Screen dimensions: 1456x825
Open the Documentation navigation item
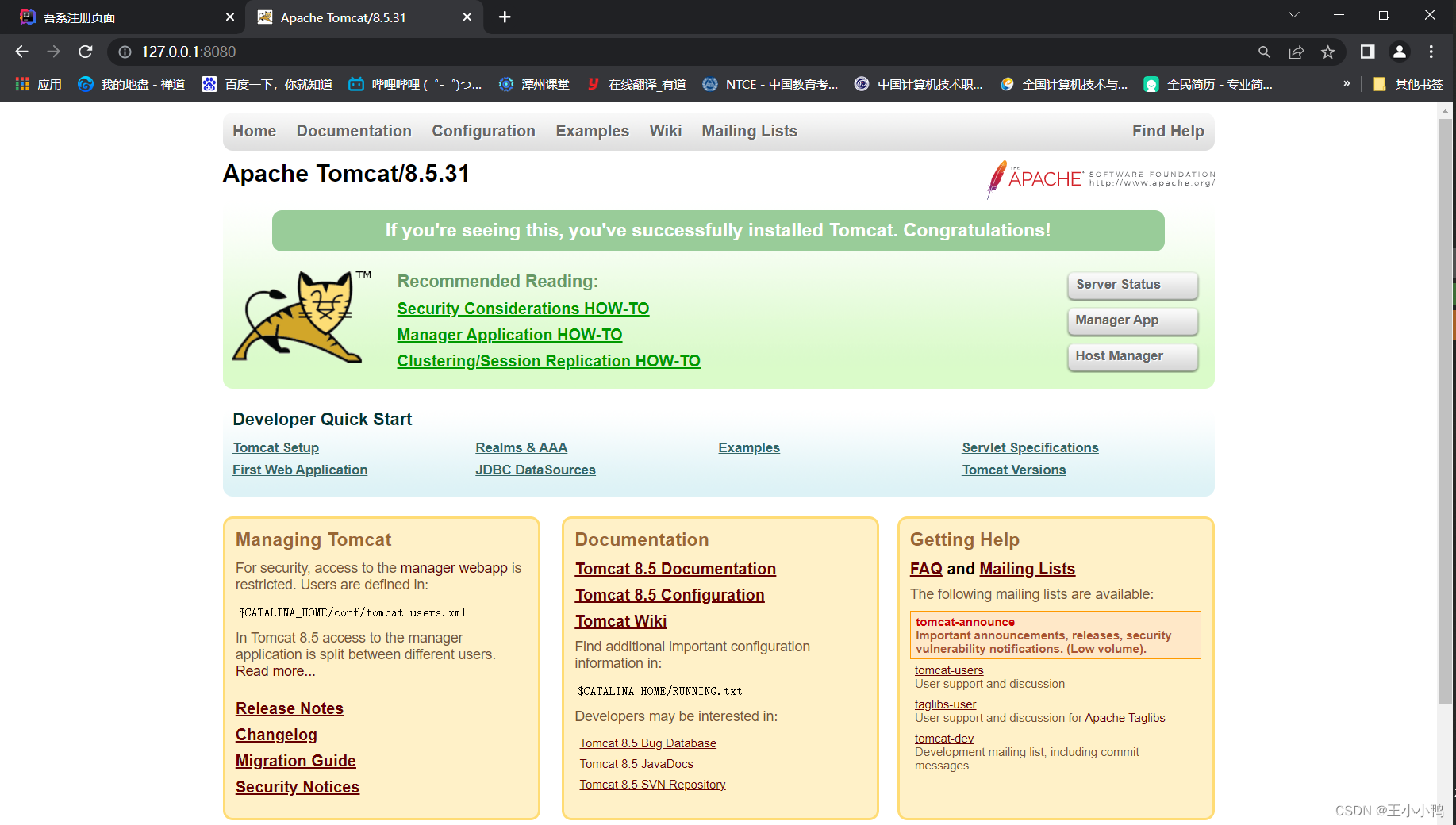(354, 131)
